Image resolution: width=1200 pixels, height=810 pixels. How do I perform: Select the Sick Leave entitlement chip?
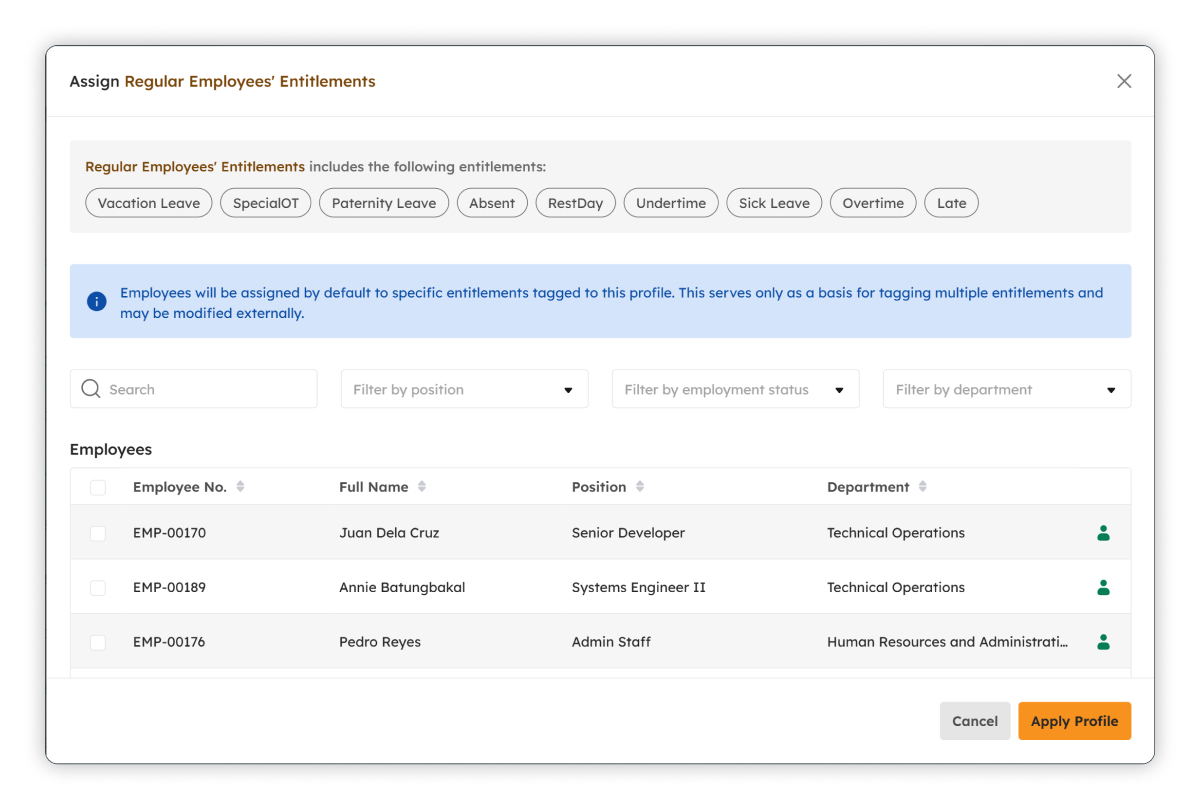(775, 203)
